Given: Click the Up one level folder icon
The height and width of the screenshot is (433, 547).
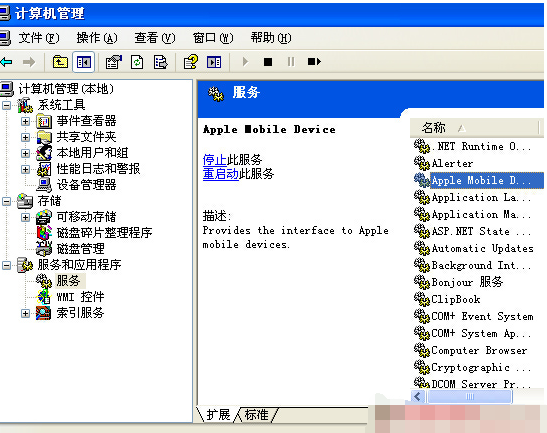Looking at the screenshot, I should pyautogui.click(x=60, y=62).
